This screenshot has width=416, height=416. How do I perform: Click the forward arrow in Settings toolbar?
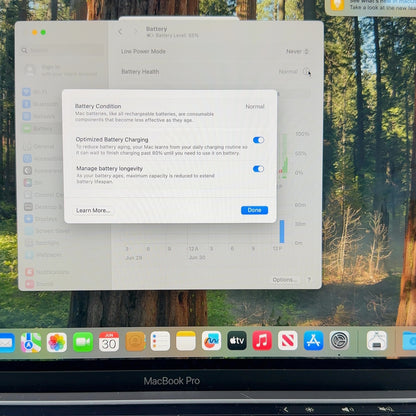point(135,31)
